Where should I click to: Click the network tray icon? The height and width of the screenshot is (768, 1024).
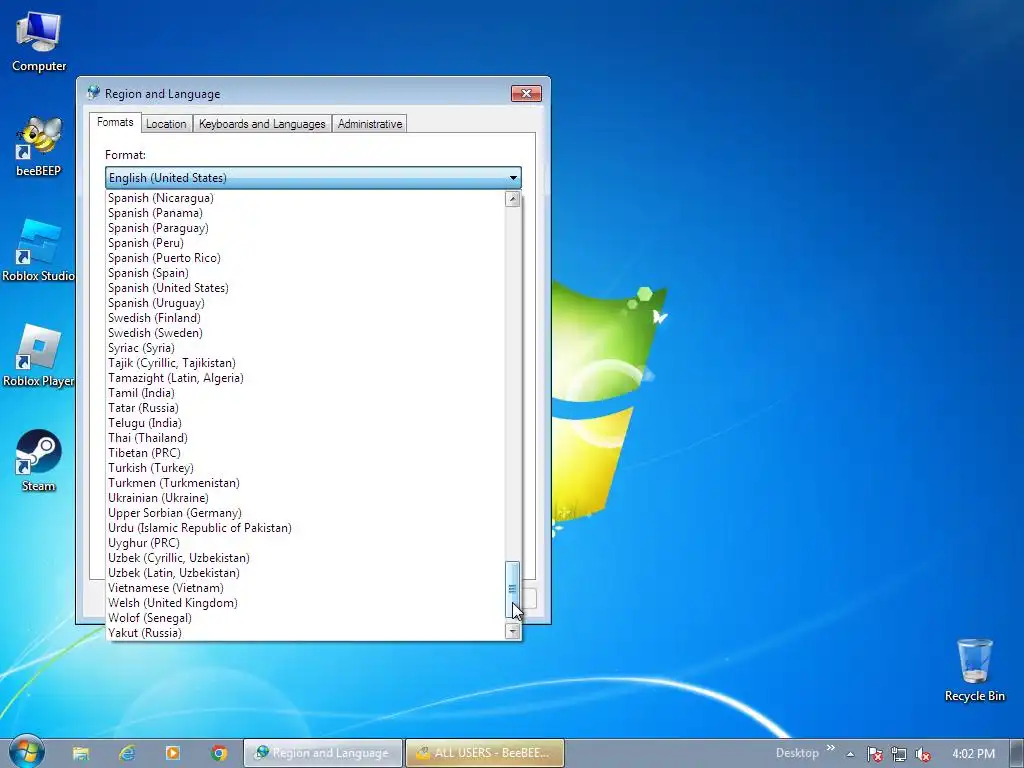point(899,754)
